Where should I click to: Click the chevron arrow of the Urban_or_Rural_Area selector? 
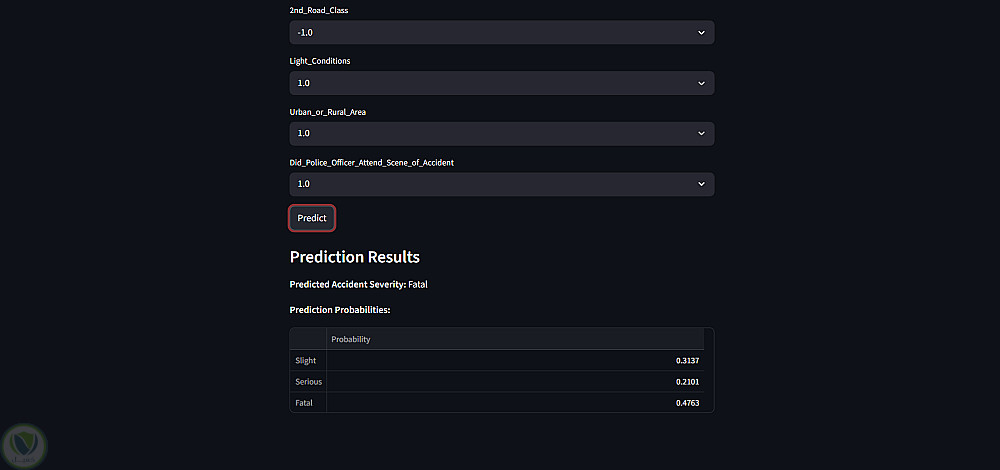701,133
